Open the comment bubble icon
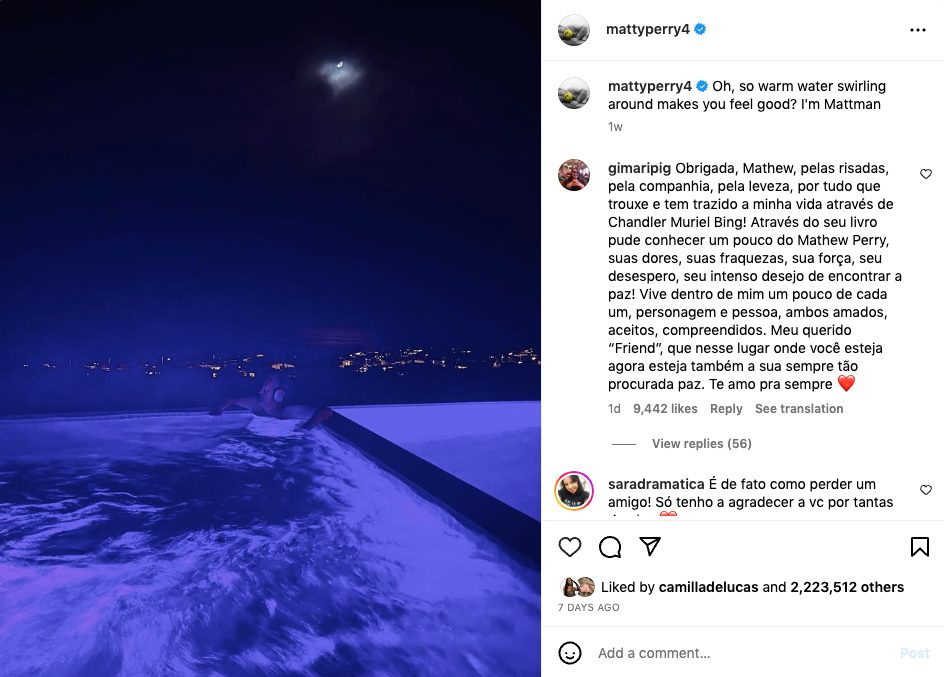The height and width of the screenshot is (677, 944). [610, 546]
